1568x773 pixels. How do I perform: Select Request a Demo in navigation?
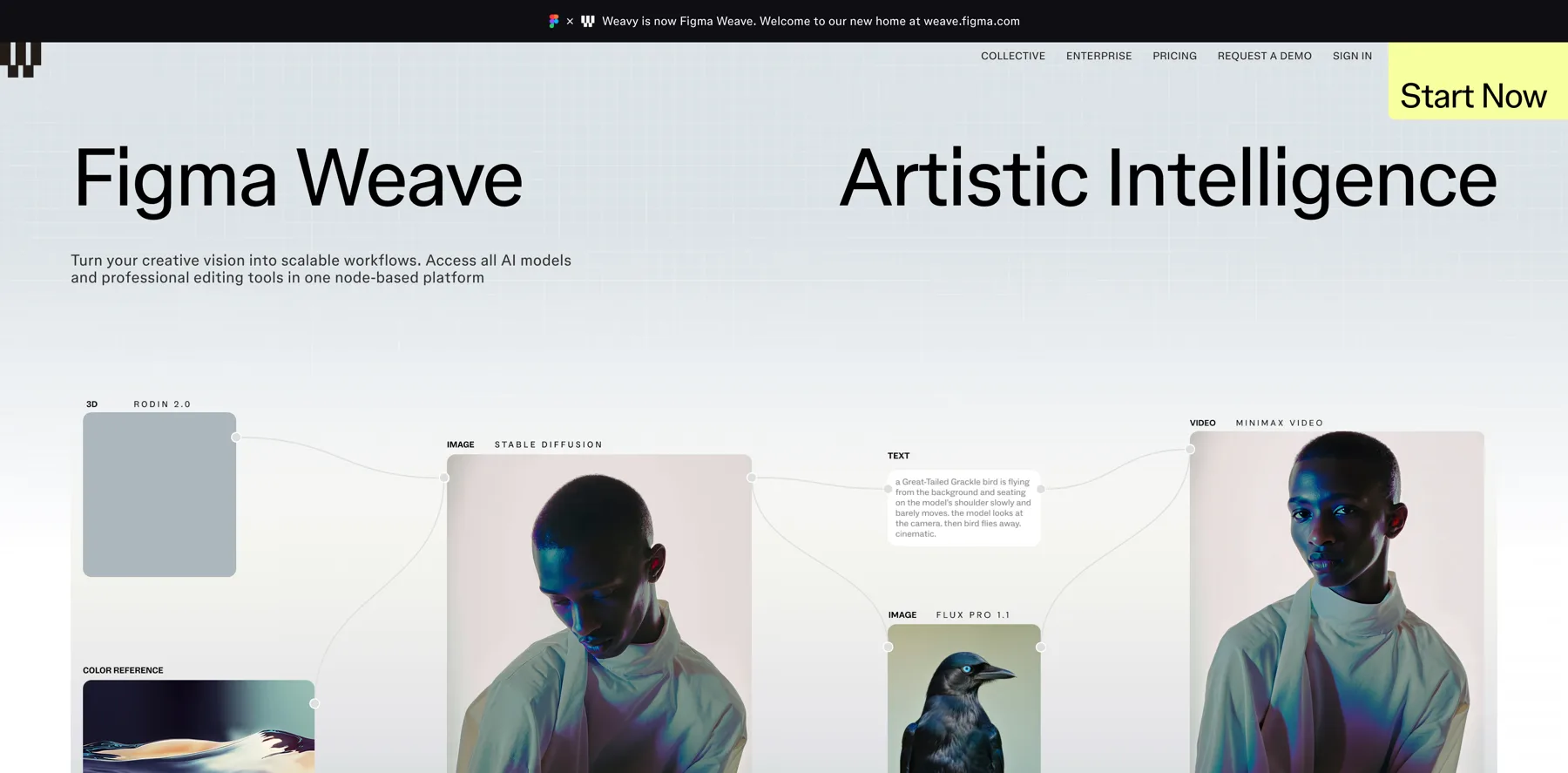[x=1265, y=56]
